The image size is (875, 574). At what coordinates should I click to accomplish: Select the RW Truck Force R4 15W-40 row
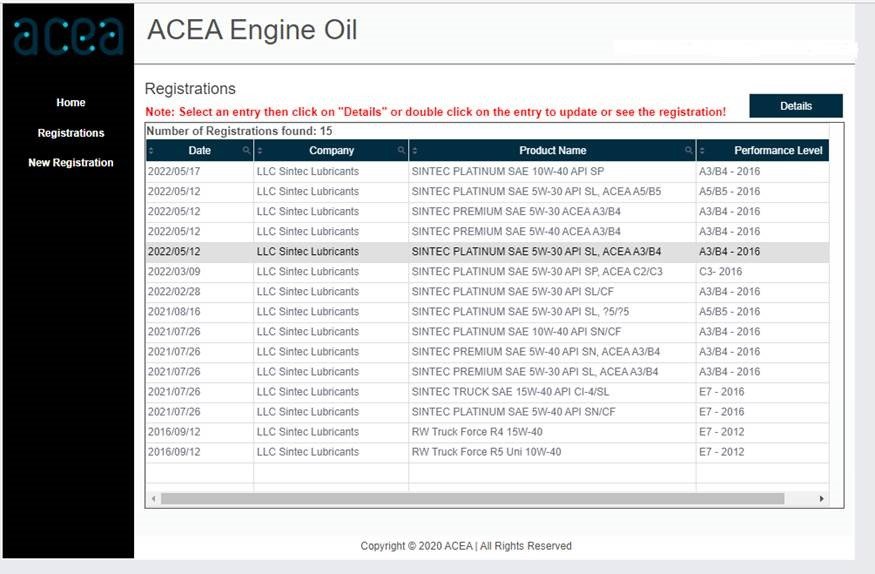(487, 432)
